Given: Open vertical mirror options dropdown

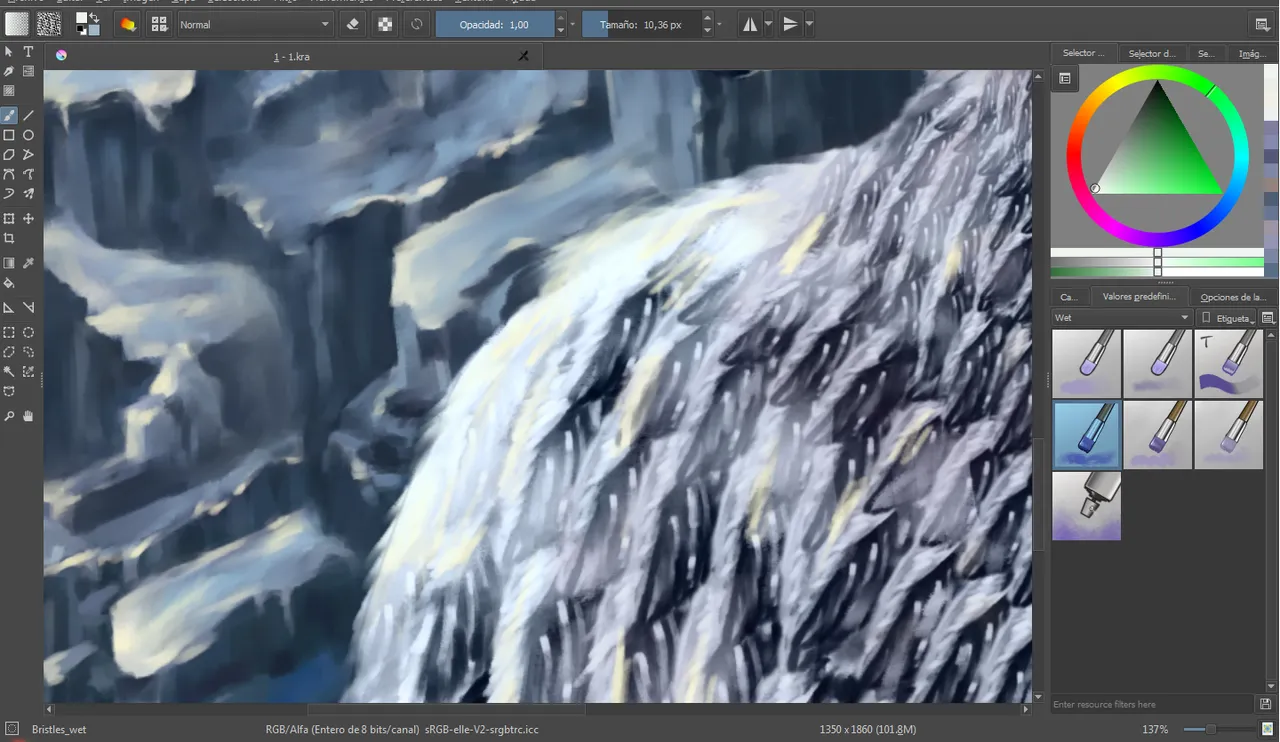Looking at the screenshot, I should pyautogui.click(x=809, y=24).
